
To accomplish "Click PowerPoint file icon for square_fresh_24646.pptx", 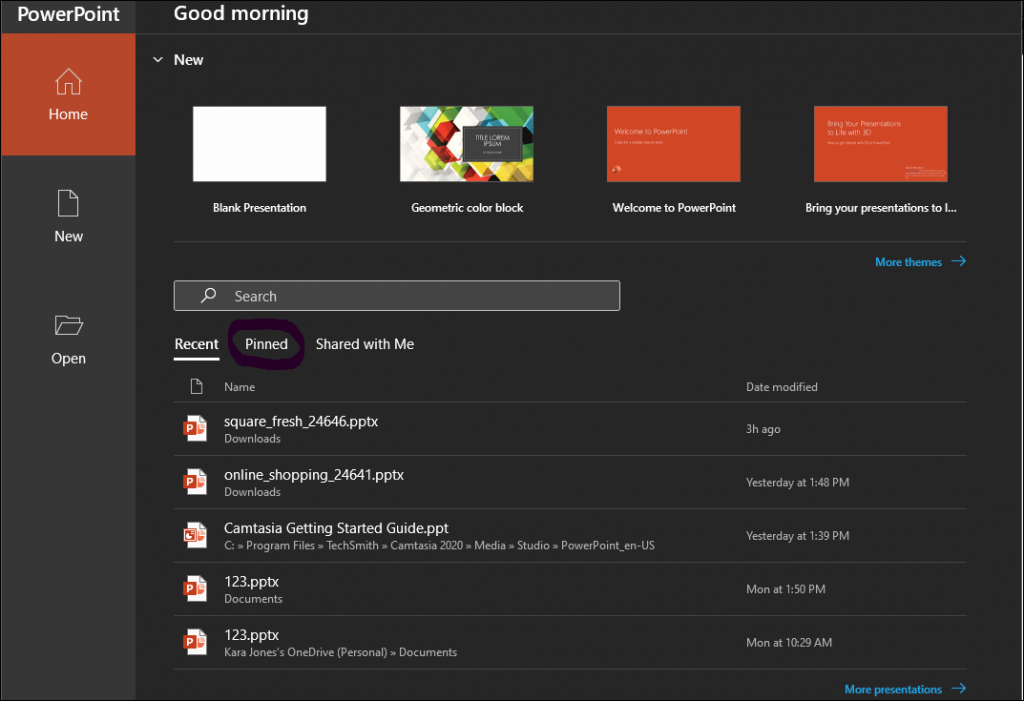I will 195,429.
